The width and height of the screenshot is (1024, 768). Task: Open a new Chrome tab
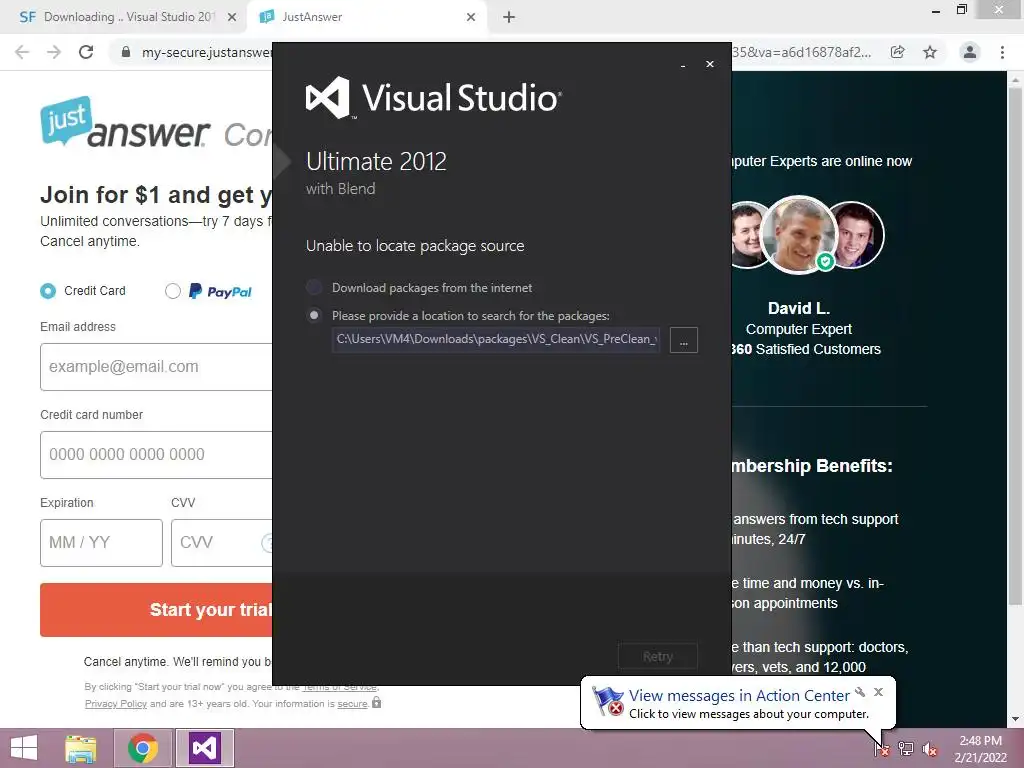[x=509, y=17]
